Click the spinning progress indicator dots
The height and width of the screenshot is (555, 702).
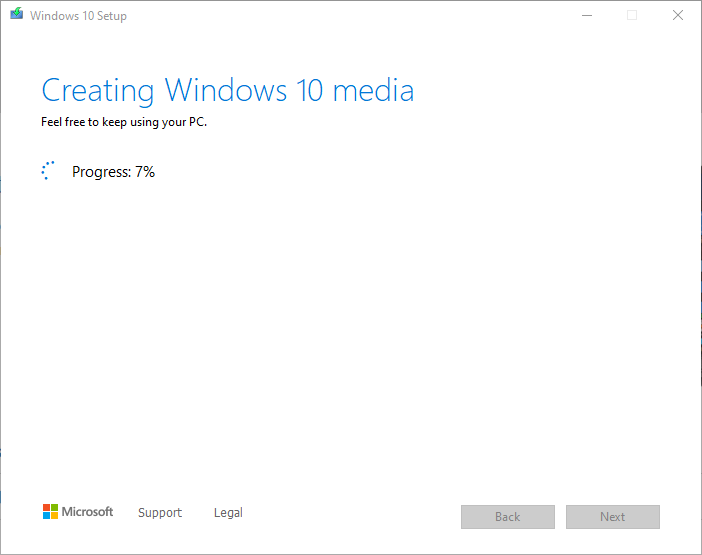[x=48, y=172]
